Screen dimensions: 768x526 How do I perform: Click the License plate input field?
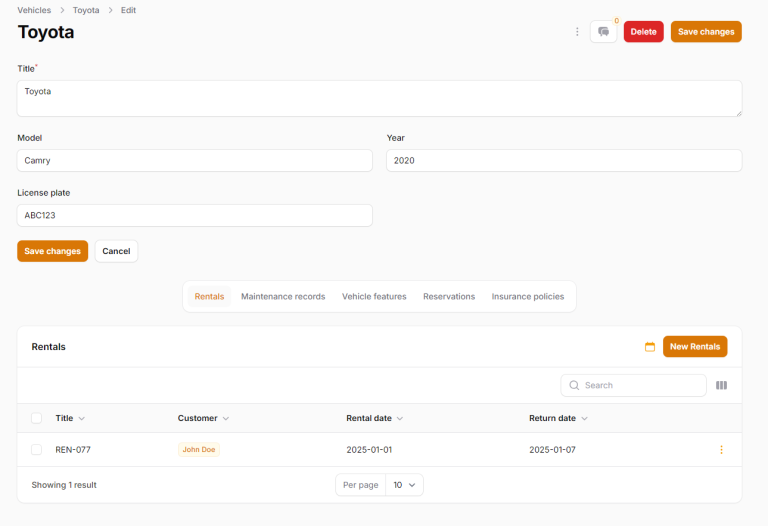click(195, 215)
